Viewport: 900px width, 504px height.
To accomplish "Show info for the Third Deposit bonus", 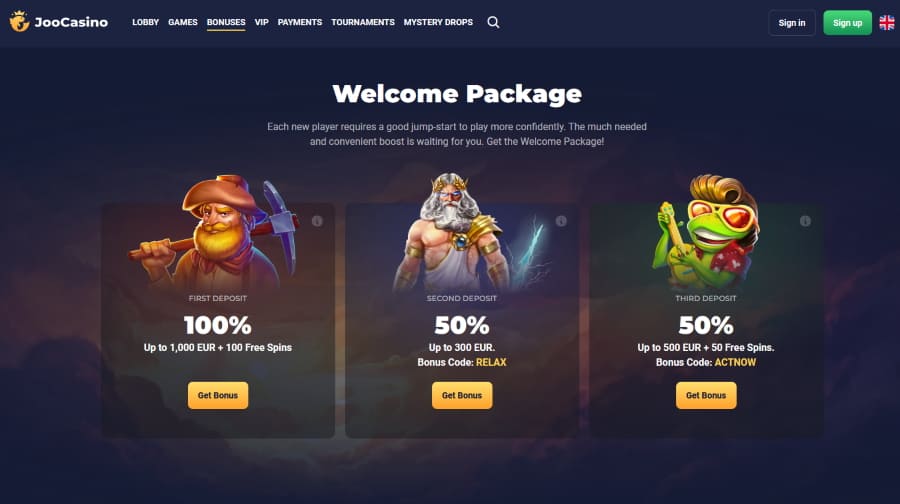I will point(805,221).
